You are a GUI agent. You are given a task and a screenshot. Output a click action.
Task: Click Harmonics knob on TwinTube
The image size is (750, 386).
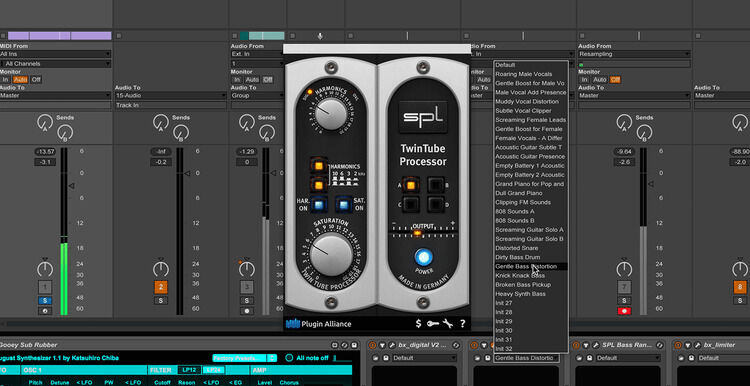tap(331, 114)
